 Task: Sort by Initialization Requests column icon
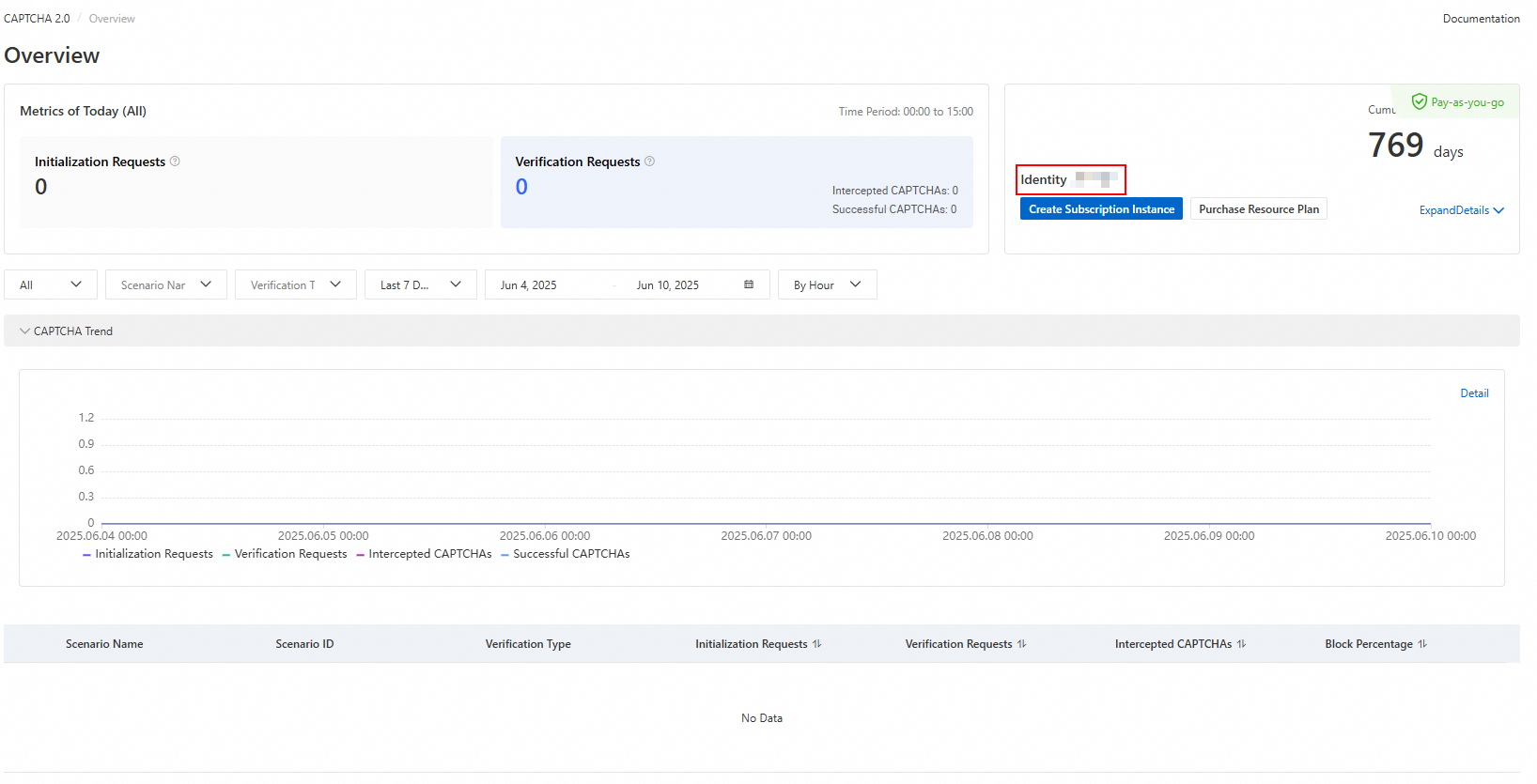coord(817,644)
